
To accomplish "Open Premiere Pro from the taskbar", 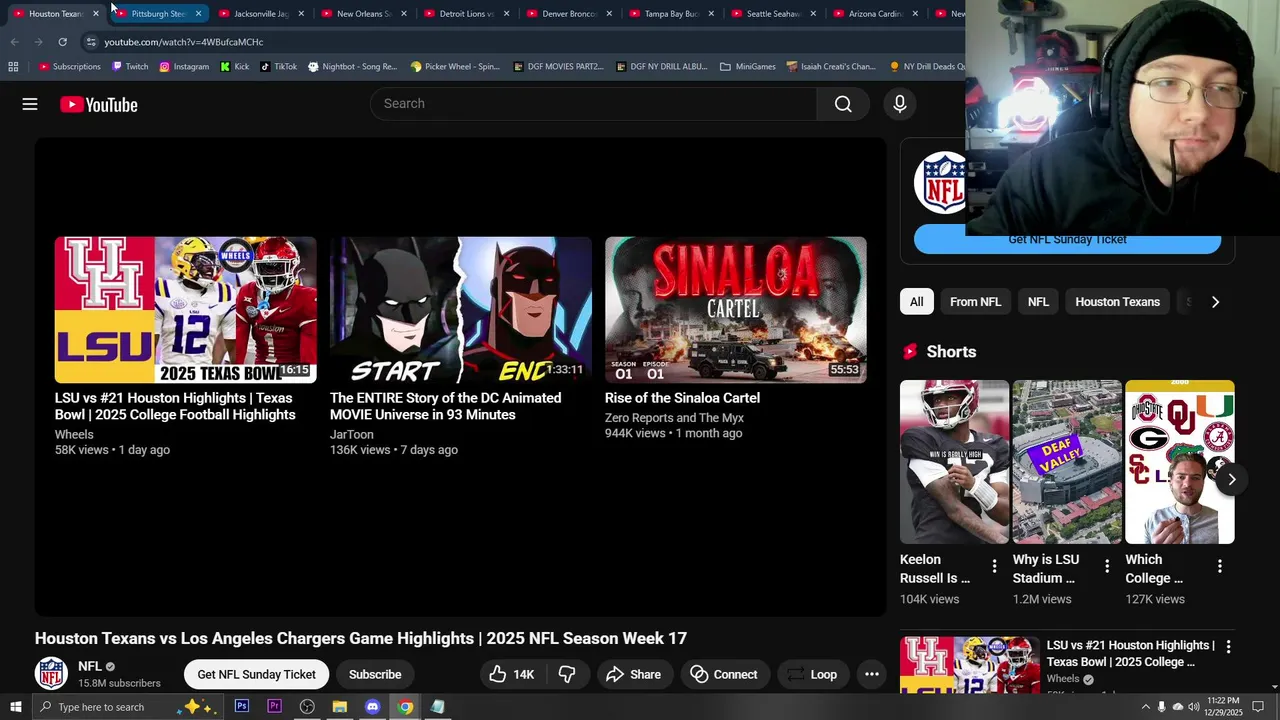I will (x=274, y=707).
